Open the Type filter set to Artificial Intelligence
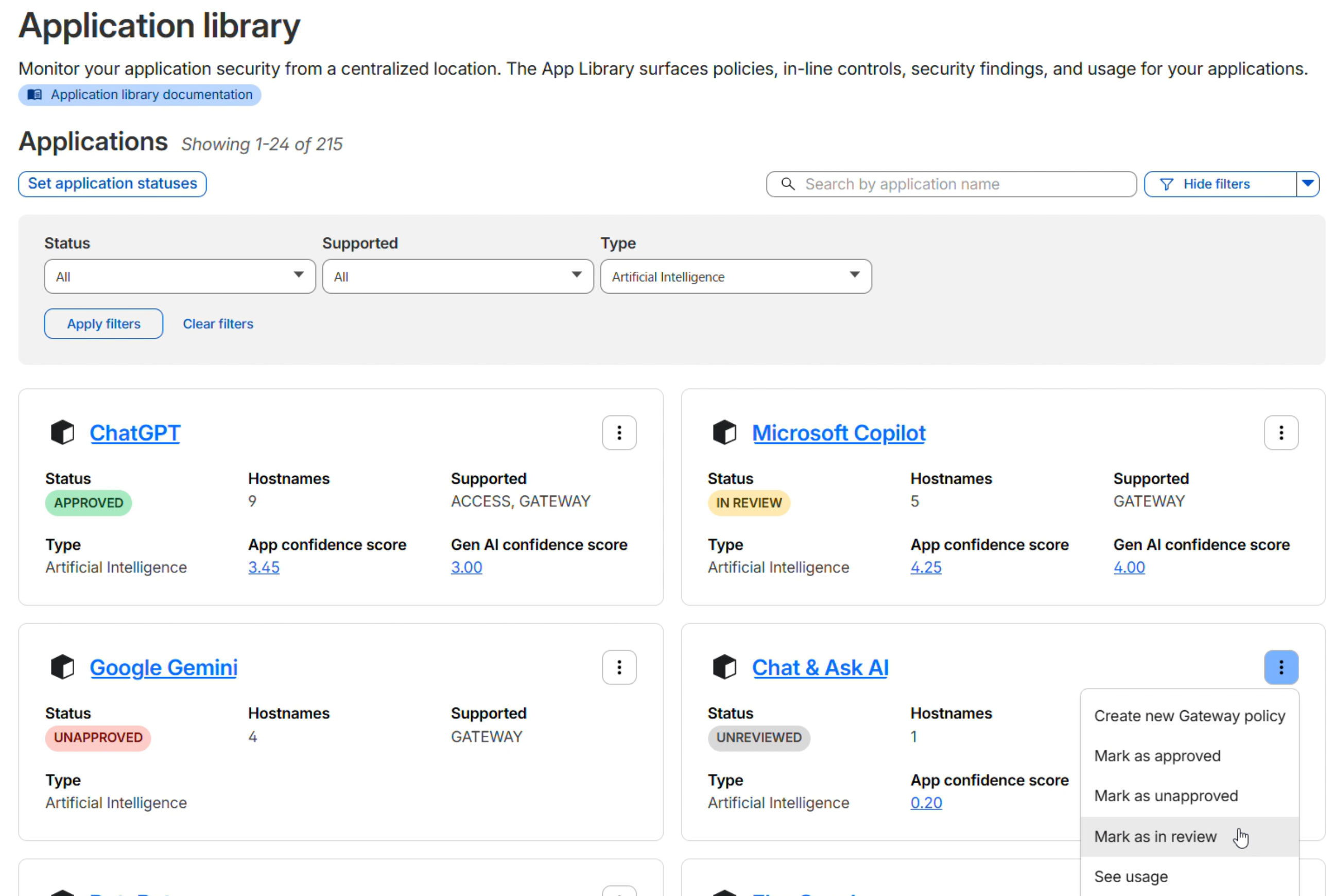1333x896 pixels. click(735, 277)
